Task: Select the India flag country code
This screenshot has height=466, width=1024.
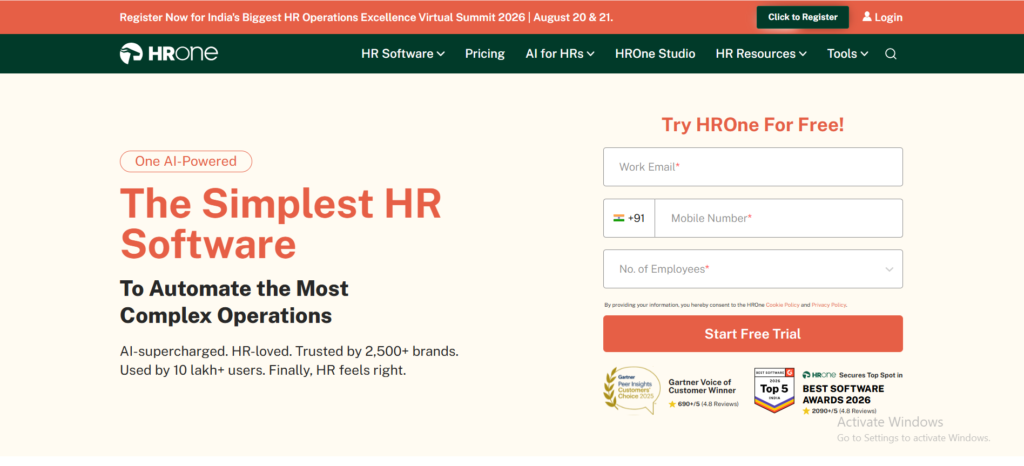Action: click(629, 218)
